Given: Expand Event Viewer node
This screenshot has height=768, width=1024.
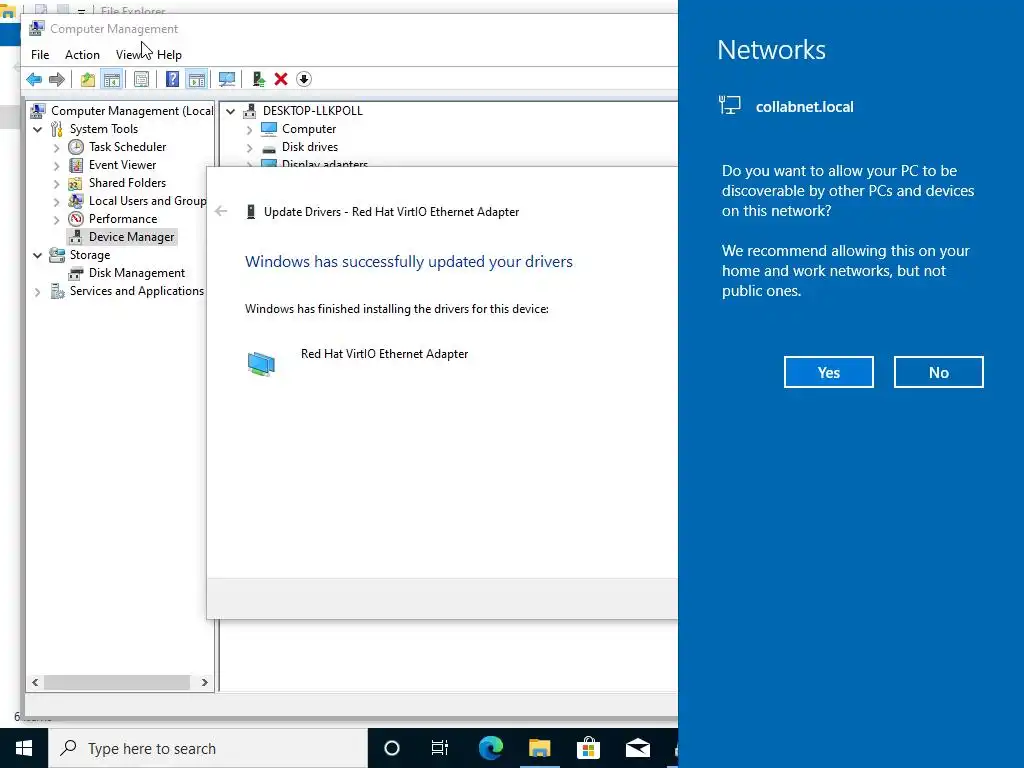Looking at the screenshot, I should coord(57,166).
